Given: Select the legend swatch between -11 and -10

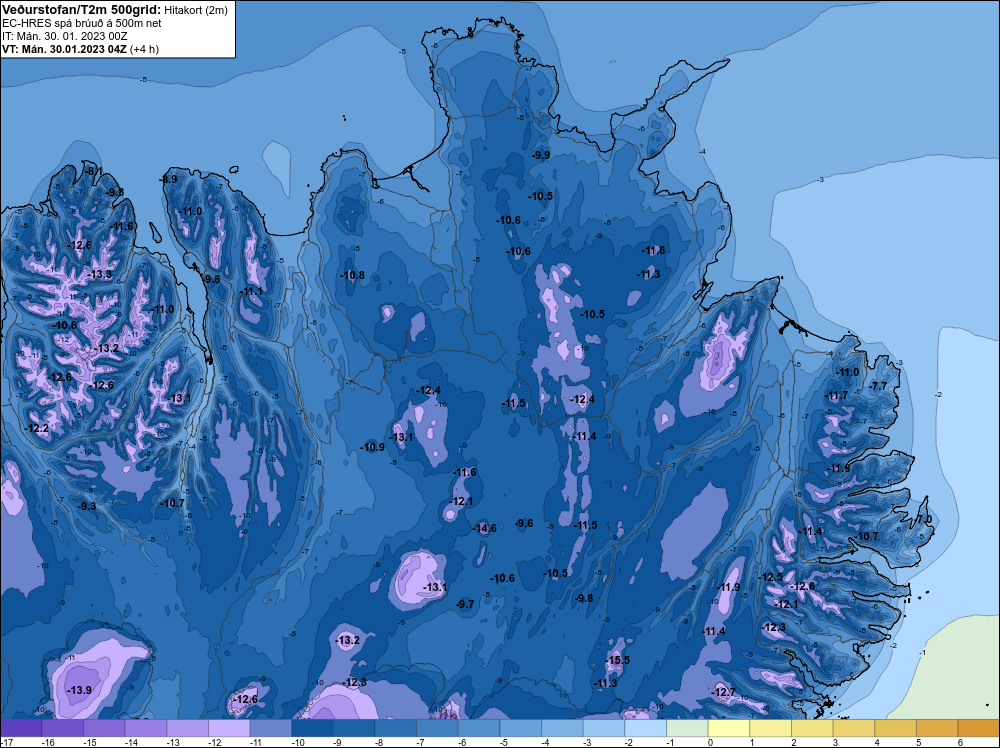Looking at the screenshot, I should point(271,728).
